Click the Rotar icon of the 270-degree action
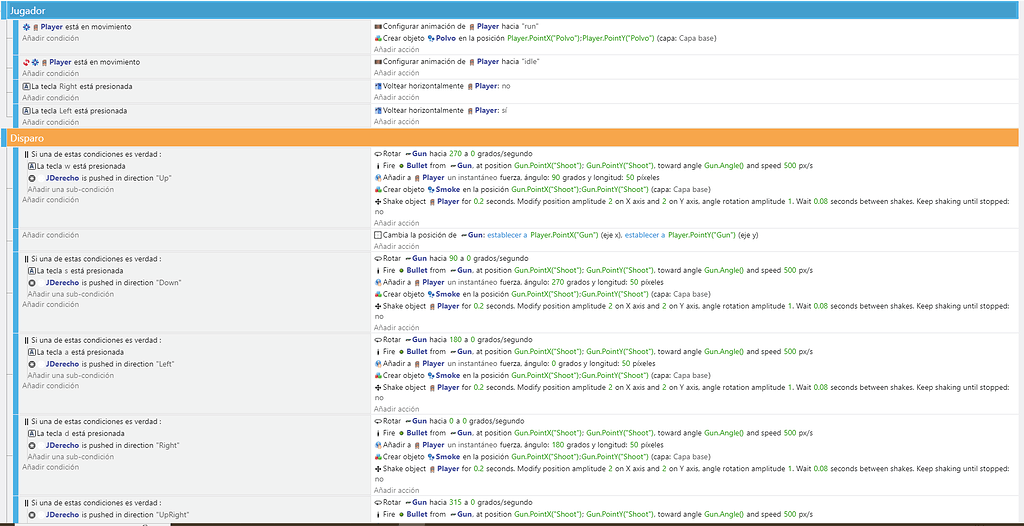Image resolution: width=1024 pixels, height=526 pixels. coord(378,155)
